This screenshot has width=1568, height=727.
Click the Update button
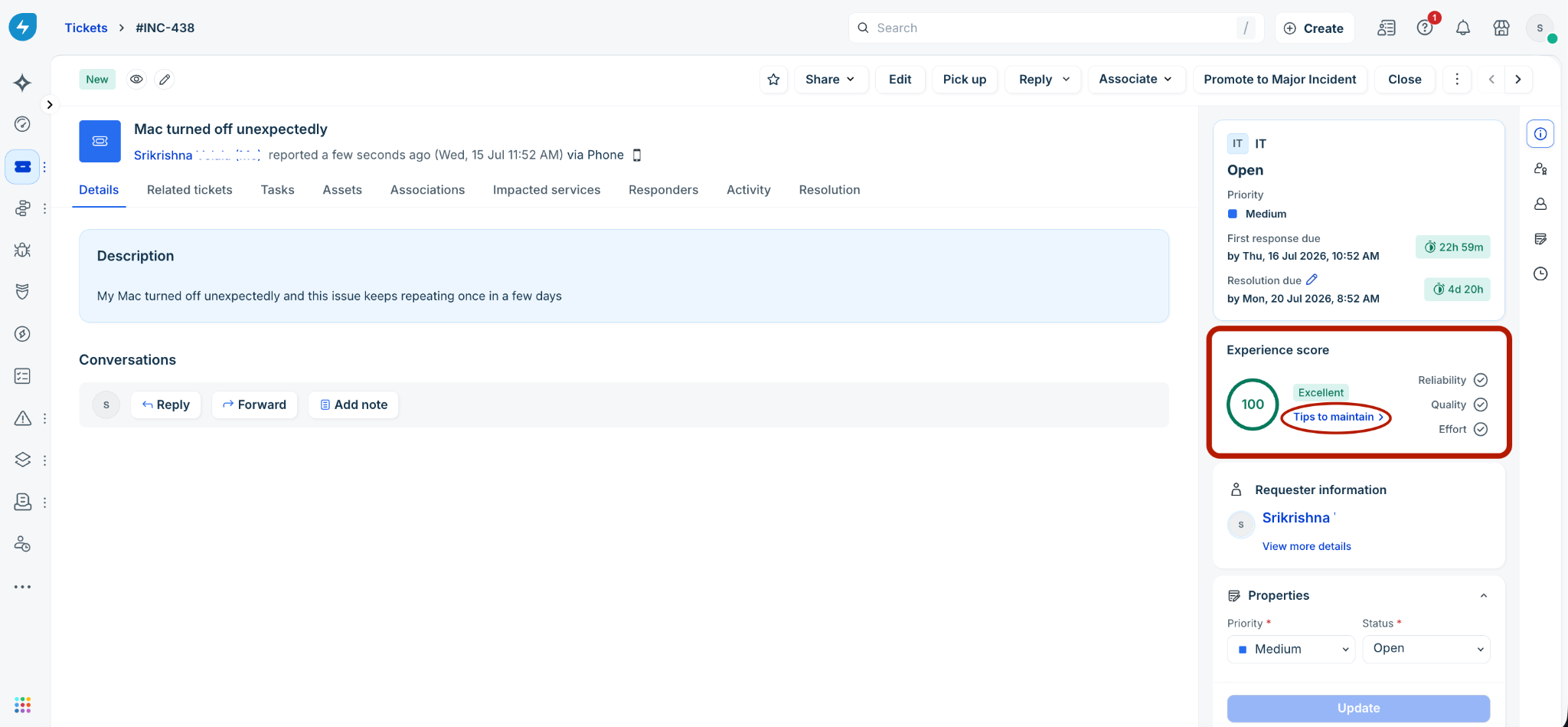1358,709
